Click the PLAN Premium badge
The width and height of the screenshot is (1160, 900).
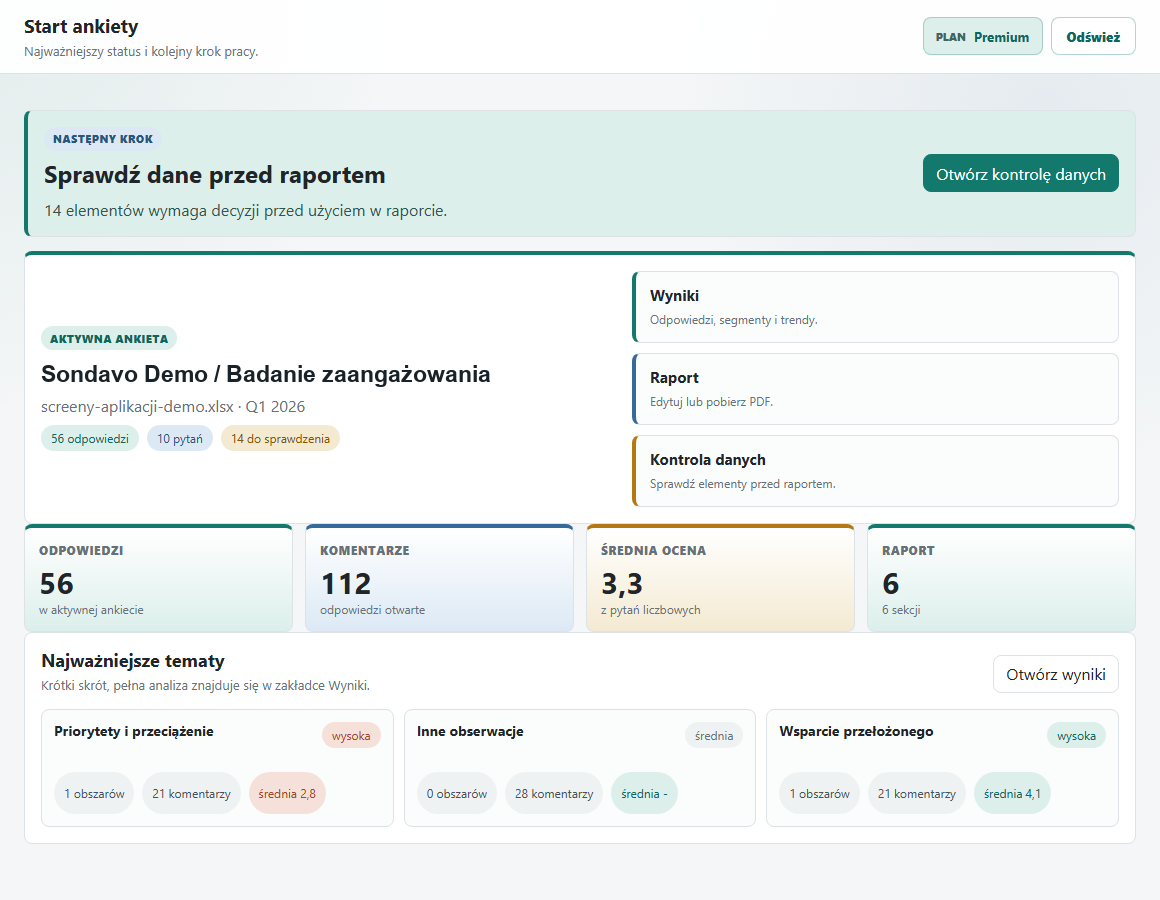click(x=982, y=37)
